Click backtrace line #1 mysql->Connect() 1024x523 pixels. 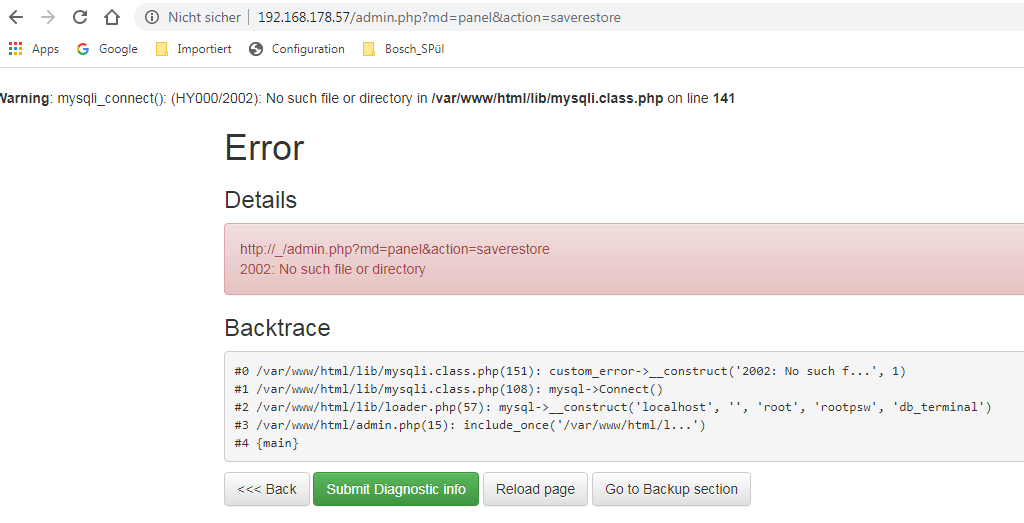[x=449, y=389]
